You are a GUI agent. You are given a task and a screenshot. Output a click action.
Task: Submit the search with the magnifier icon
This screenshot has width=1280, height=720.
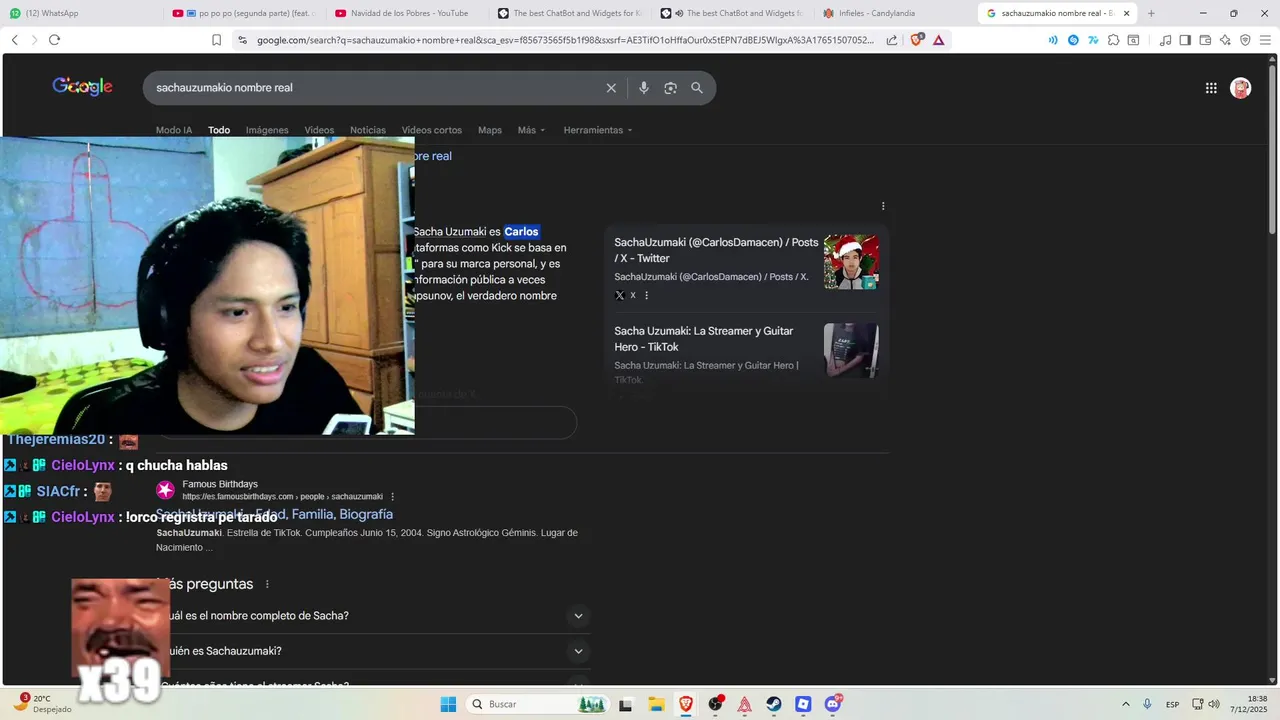tap(697, 88)
